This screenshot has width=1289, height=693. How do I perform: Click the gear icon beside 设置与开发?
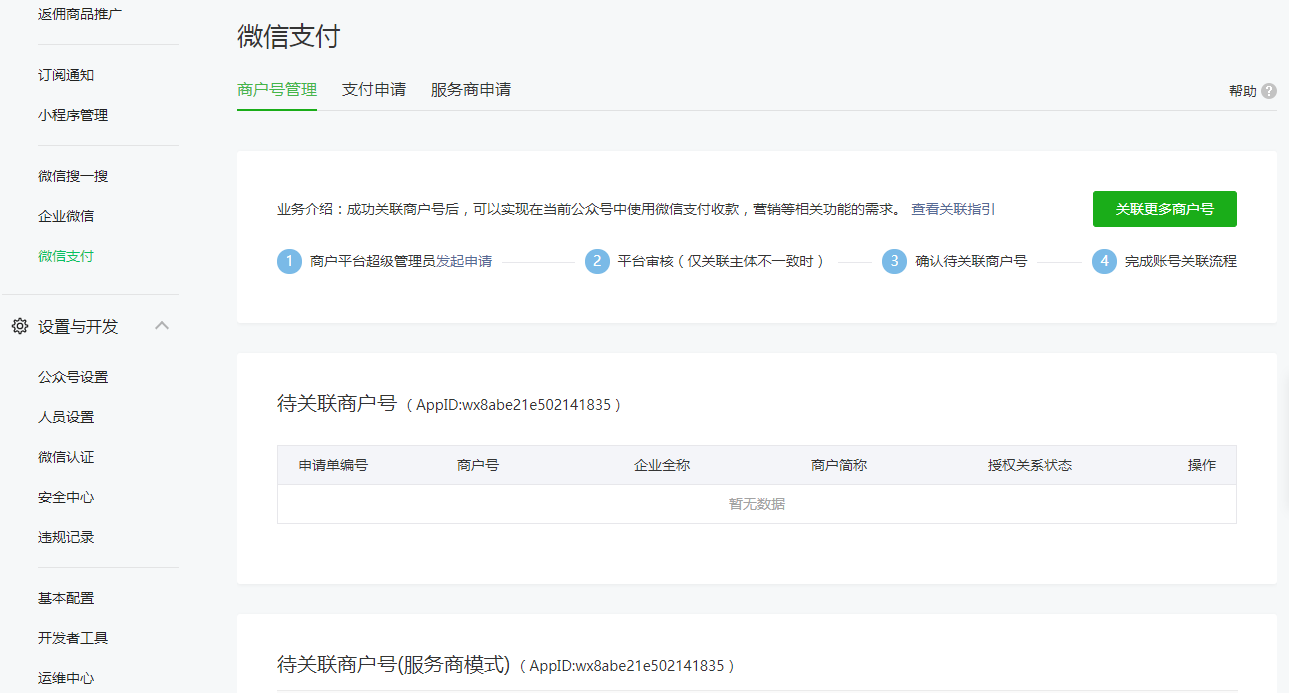click(x=19, y=326)
